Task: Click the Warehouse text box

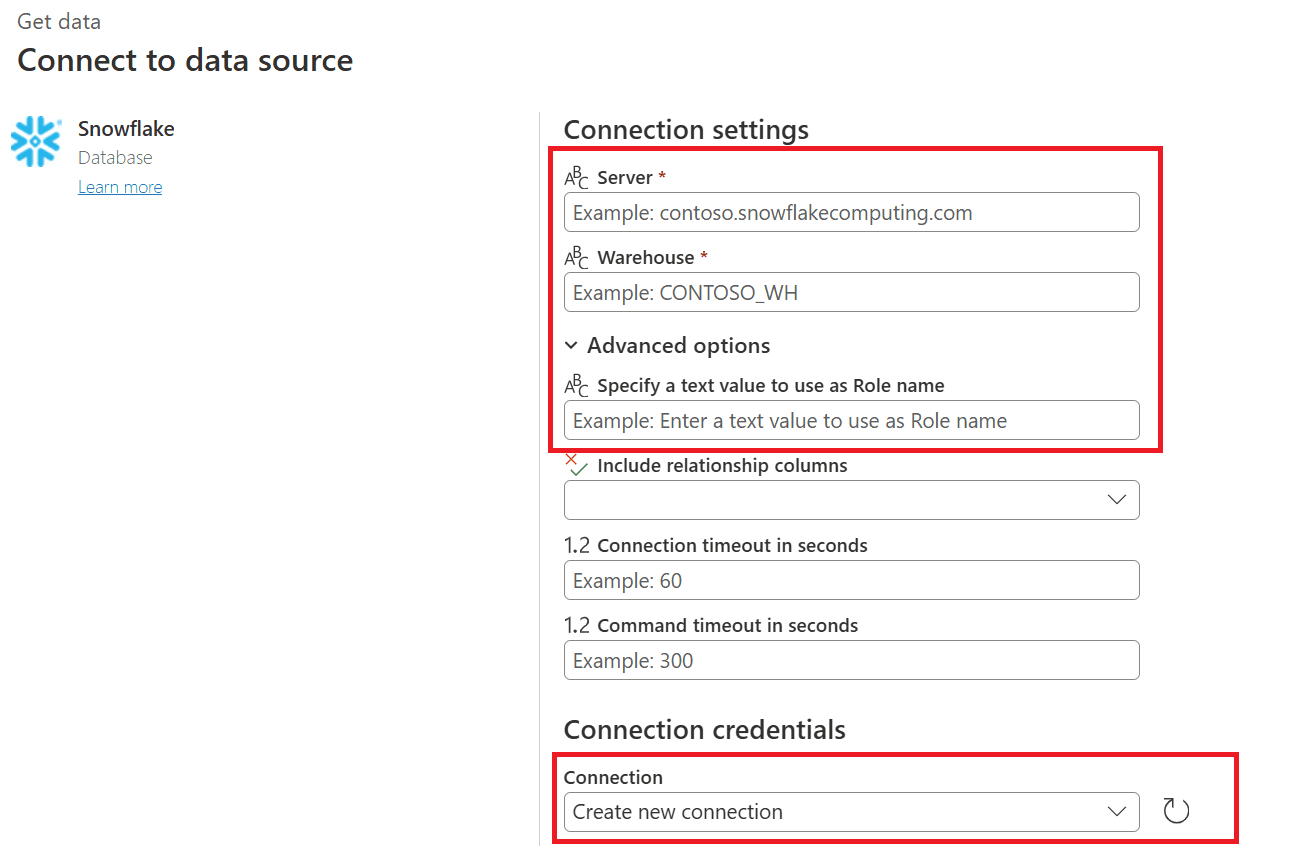Action: (x=851, y=292)
